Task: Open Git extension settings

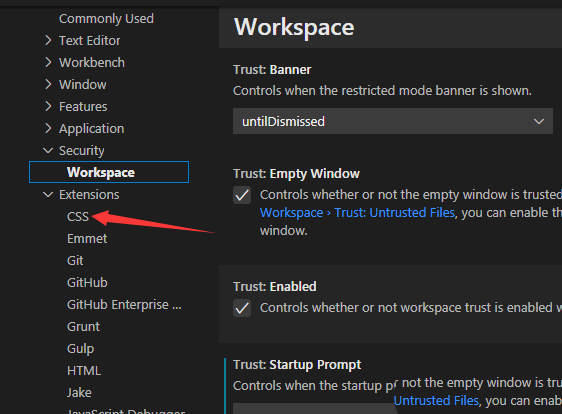Action: pyautogui.click(x=75, y=261)
